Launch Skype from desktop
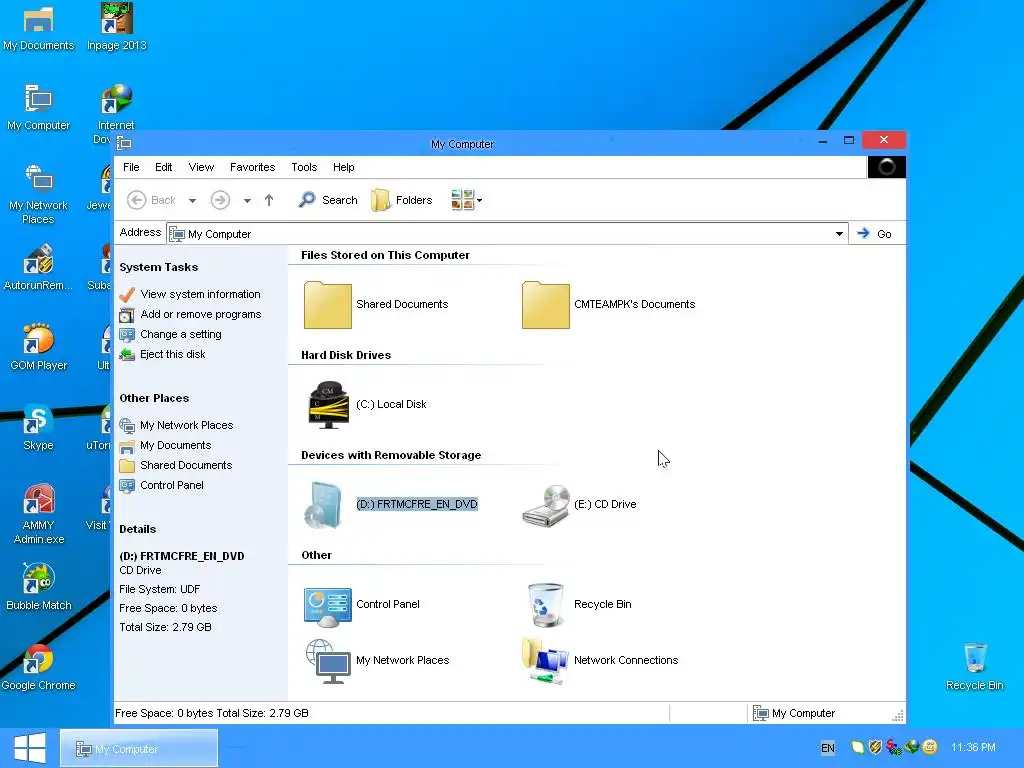 [39, 428]
